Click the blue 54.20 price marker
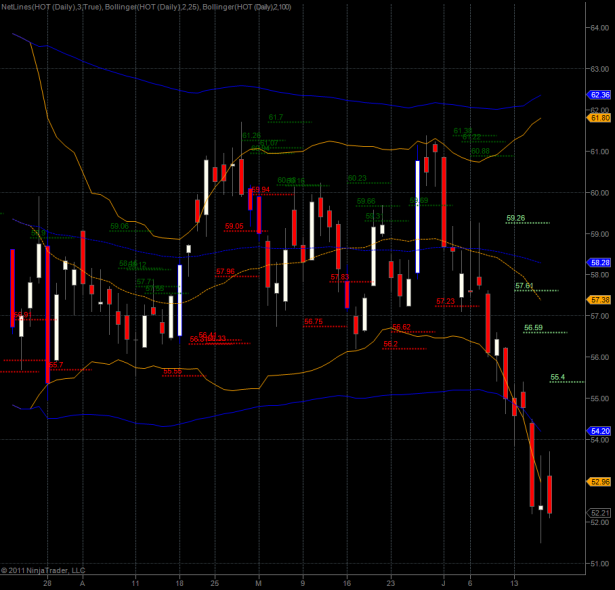Image resolution: width=615 pixels, height=590 pixels. 600,431
